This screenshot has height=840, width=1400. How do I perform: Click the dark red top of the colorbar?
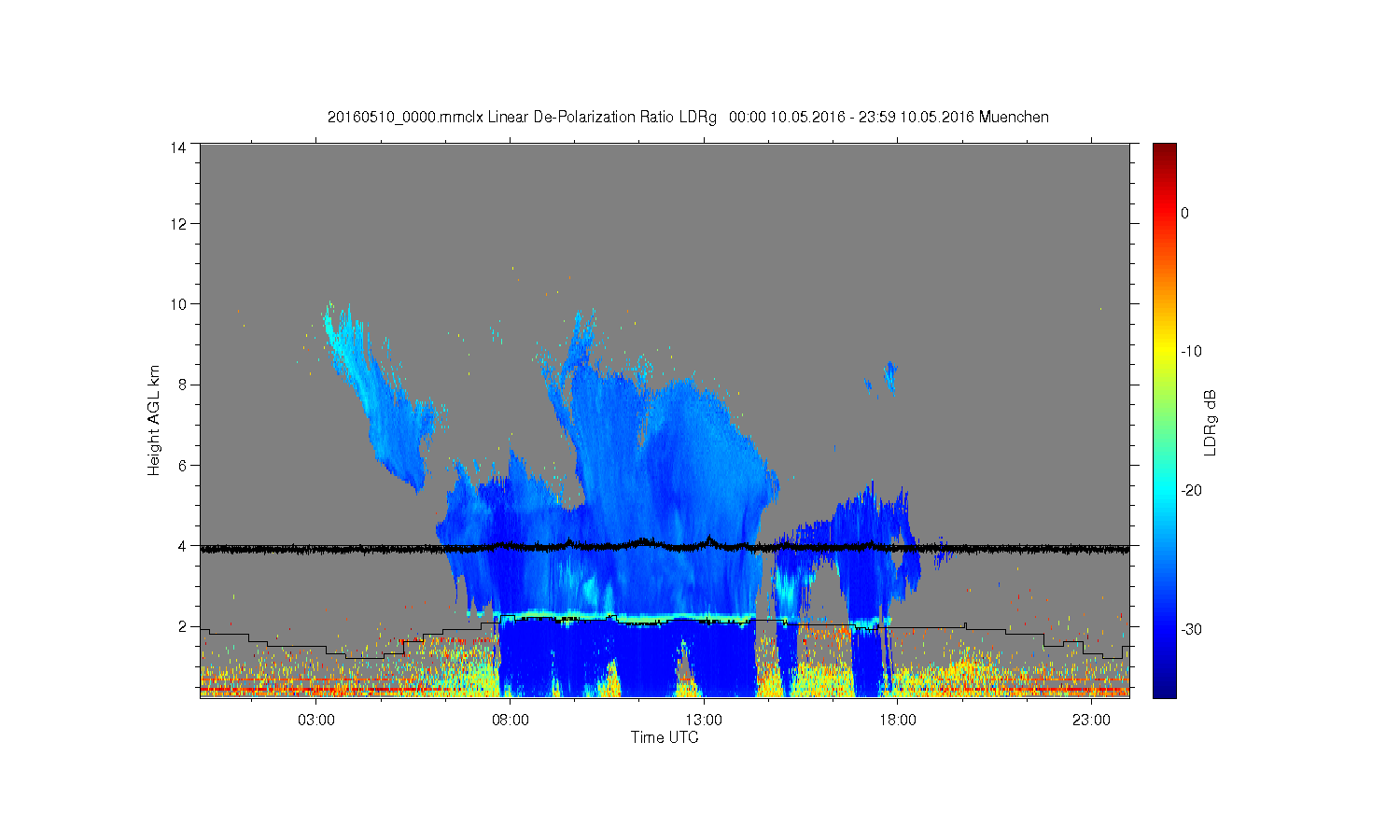point(1165,152)
